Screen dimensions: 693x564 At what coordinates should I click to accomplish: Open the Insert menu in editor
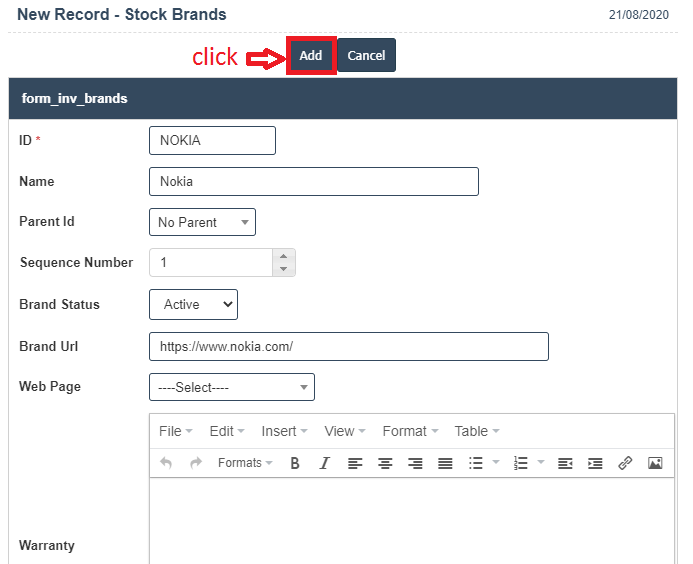tap(284, 431)
